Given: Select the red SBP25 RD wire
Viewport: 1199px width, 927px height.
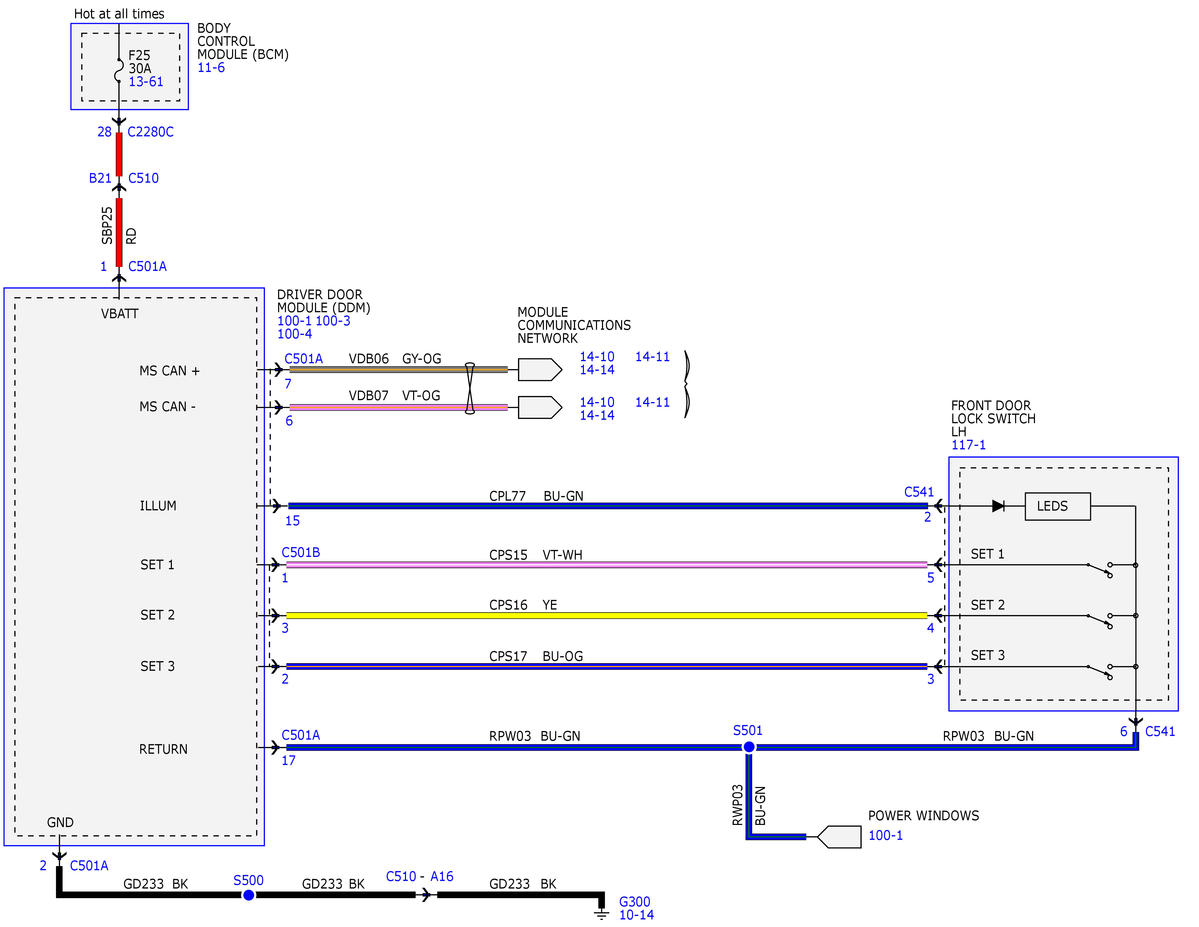Looking at the screenshot, I should tap(119, 232).
